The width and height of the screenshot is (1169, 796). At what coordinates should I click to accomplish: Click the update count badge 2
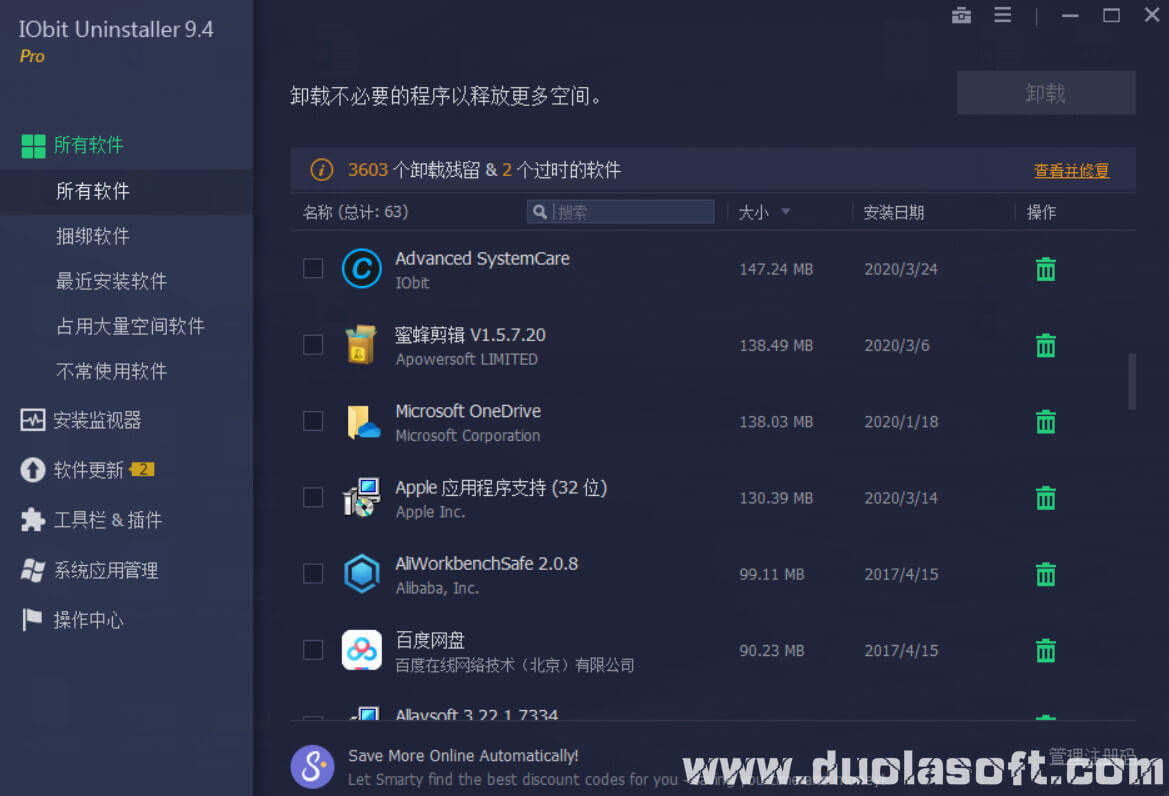(142, 469)
